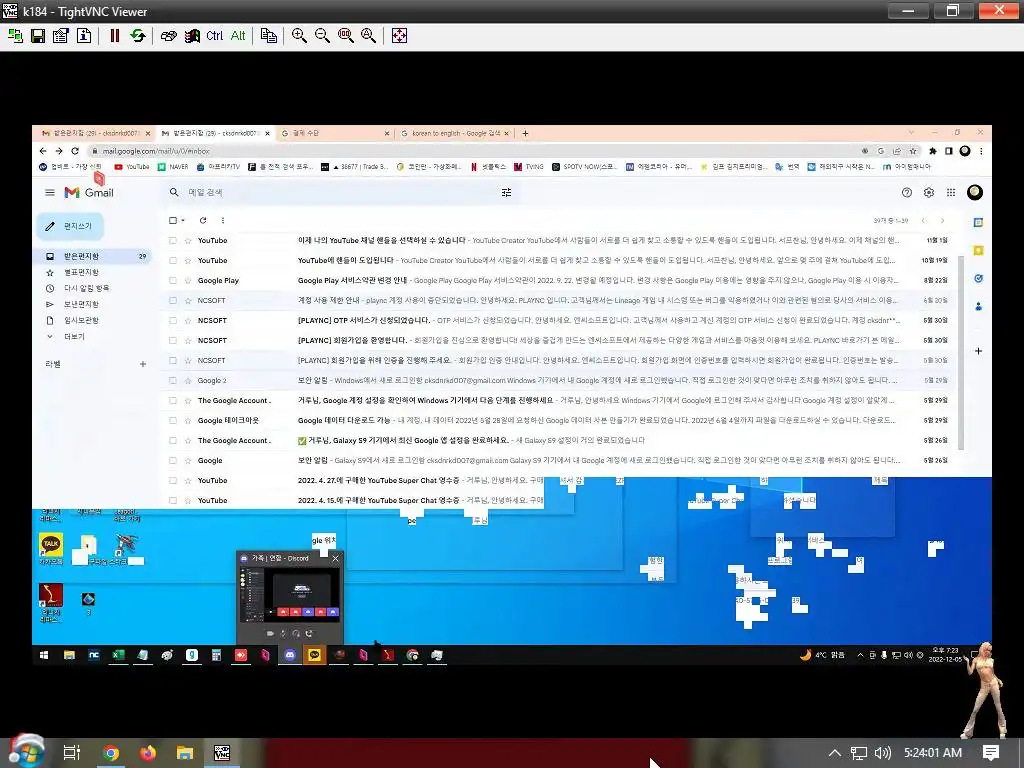Image resolution: width=1024 pixels, height=768 pixels.
Task: Click the Save connection floppy icon
Action: coord(38,35)
